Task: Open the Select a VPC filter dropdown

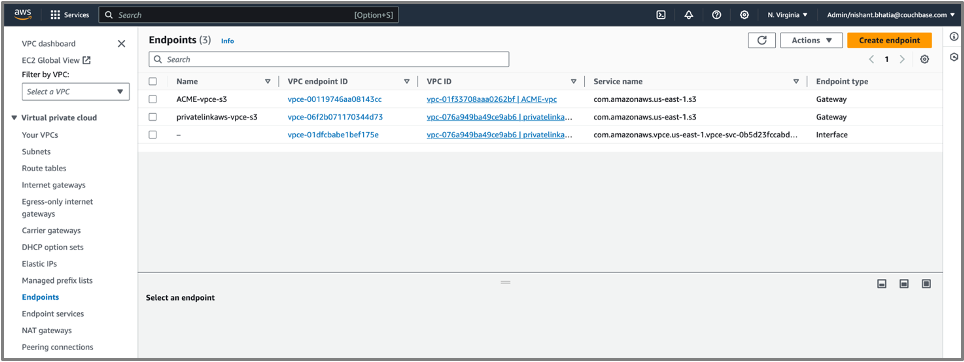Action: [76, 92]
